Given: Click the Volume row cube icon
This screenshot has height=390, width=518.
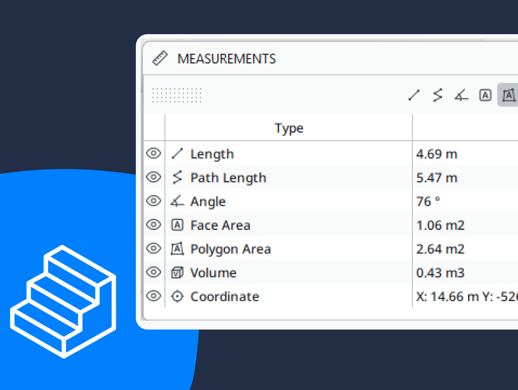Looking at the screenshot, I should click(177, 273).
